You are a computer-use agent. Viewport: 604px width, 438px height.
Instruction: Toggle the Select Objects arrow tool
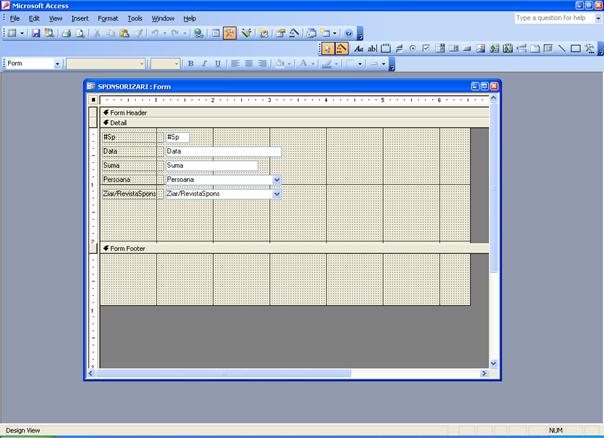(328, 48)
